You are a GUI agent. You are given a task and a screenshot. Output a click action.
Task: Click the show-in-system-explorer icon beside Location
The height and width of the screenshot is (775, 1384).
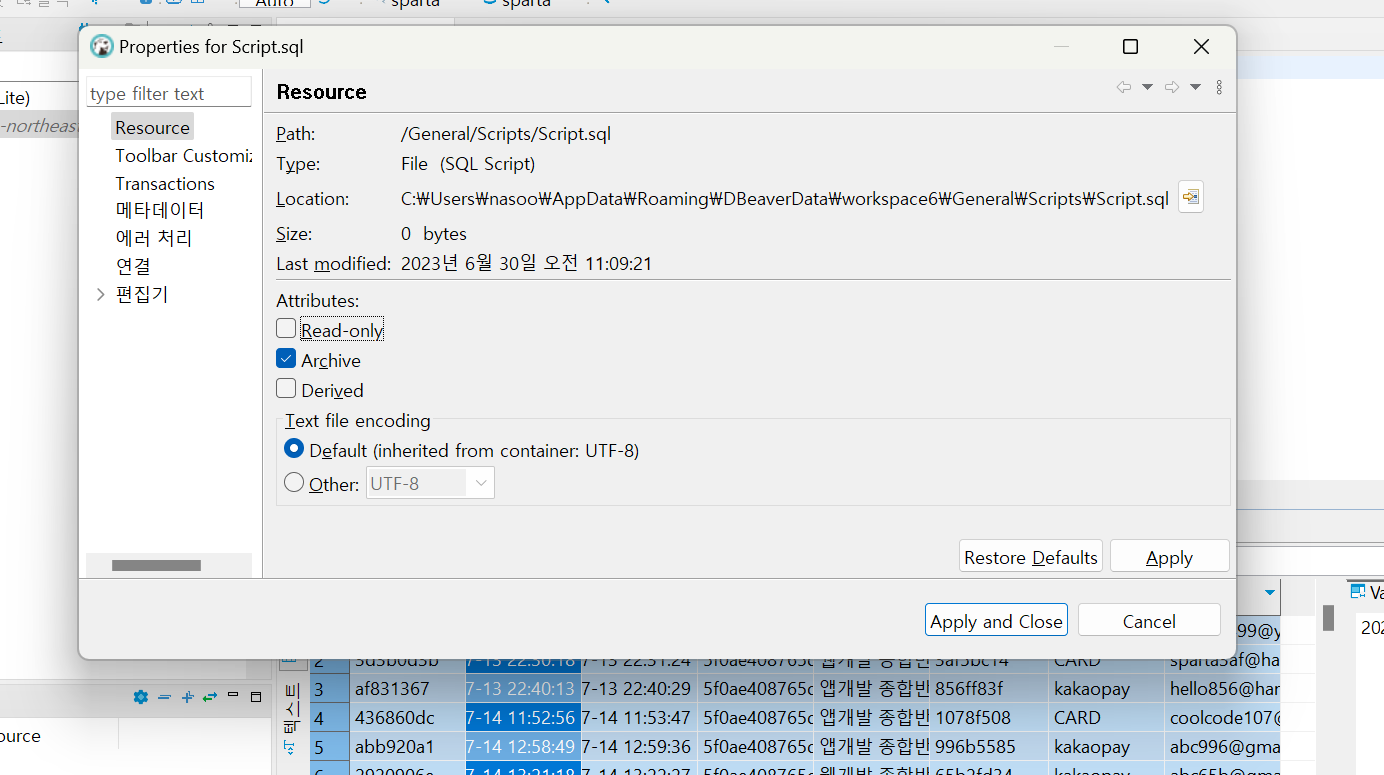(x=1190, y=197)
